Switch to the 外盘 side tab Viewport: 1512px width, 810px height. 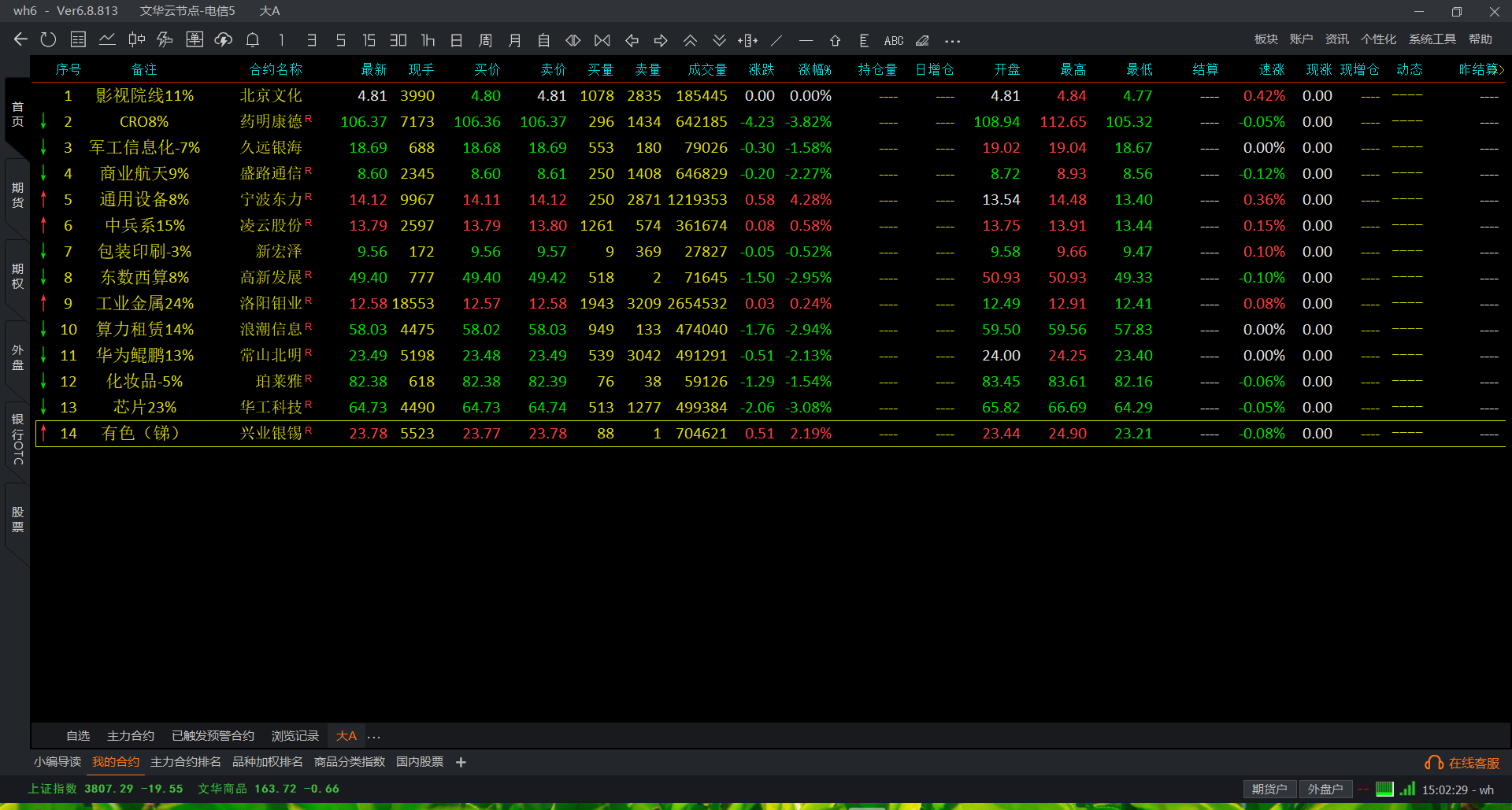tap(17, 357)
